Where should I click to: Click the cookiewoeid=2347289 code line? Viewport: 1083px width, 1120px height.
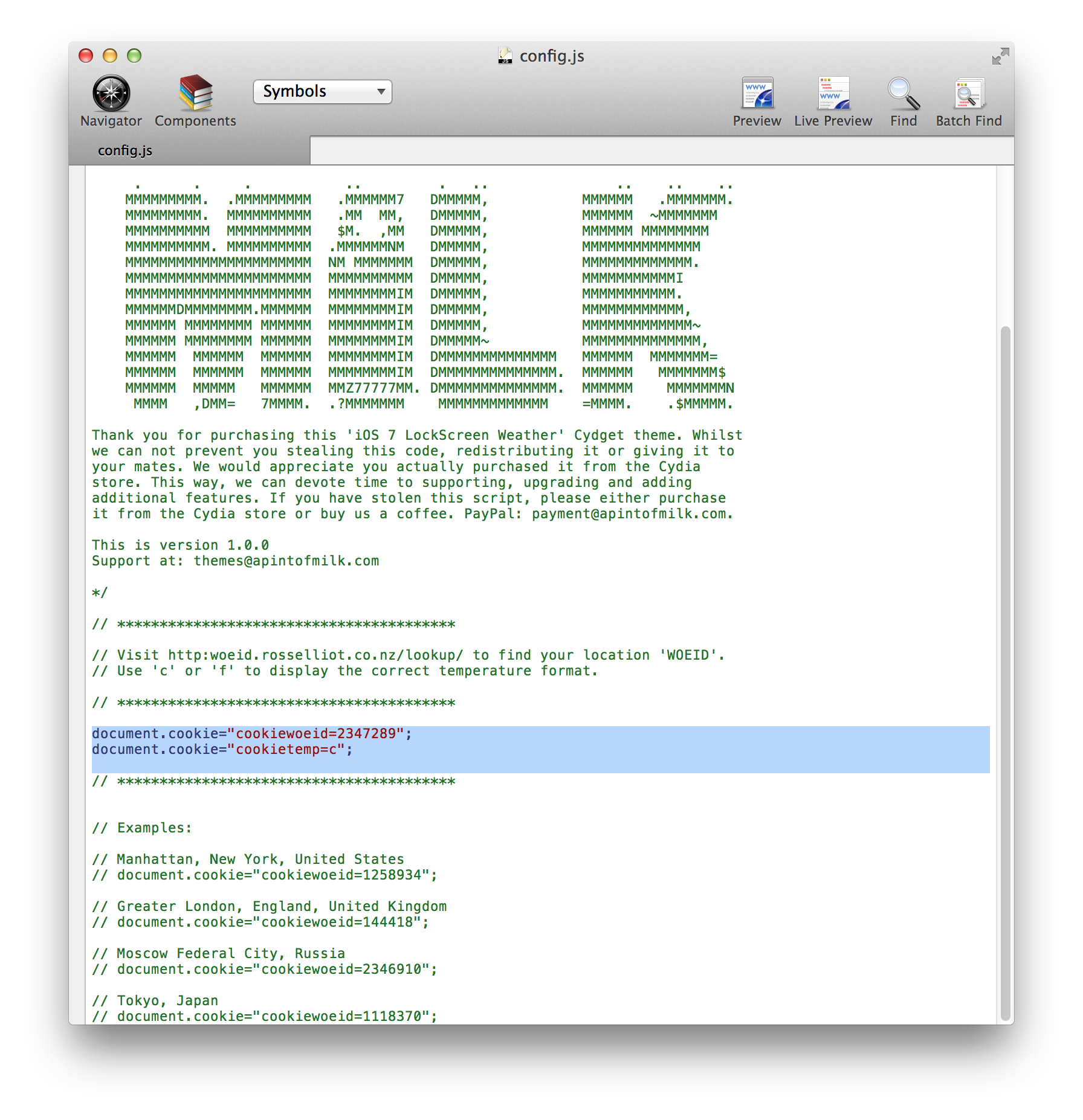click(x=251, y=733)
